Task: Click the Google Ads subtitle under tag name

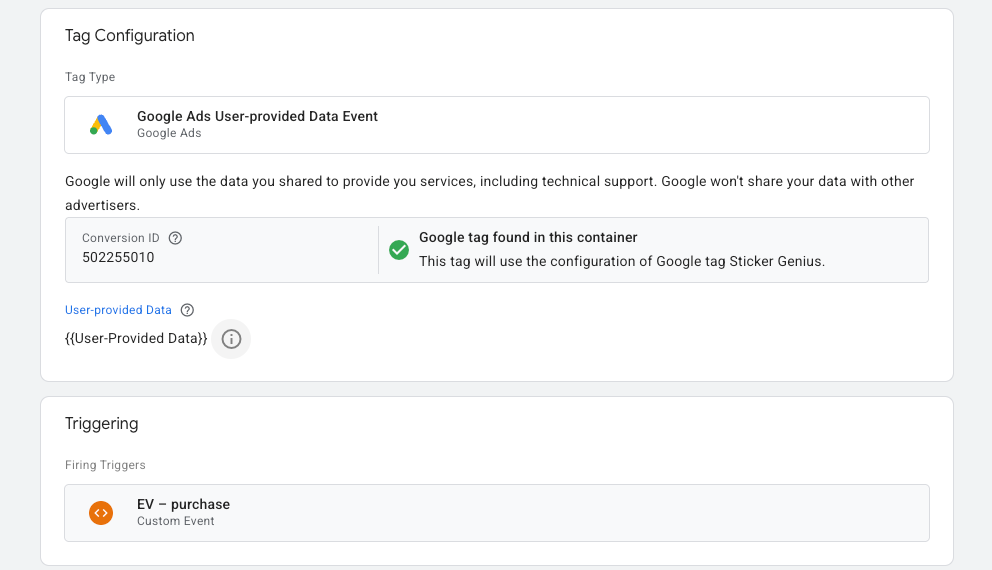Action: 169,133
